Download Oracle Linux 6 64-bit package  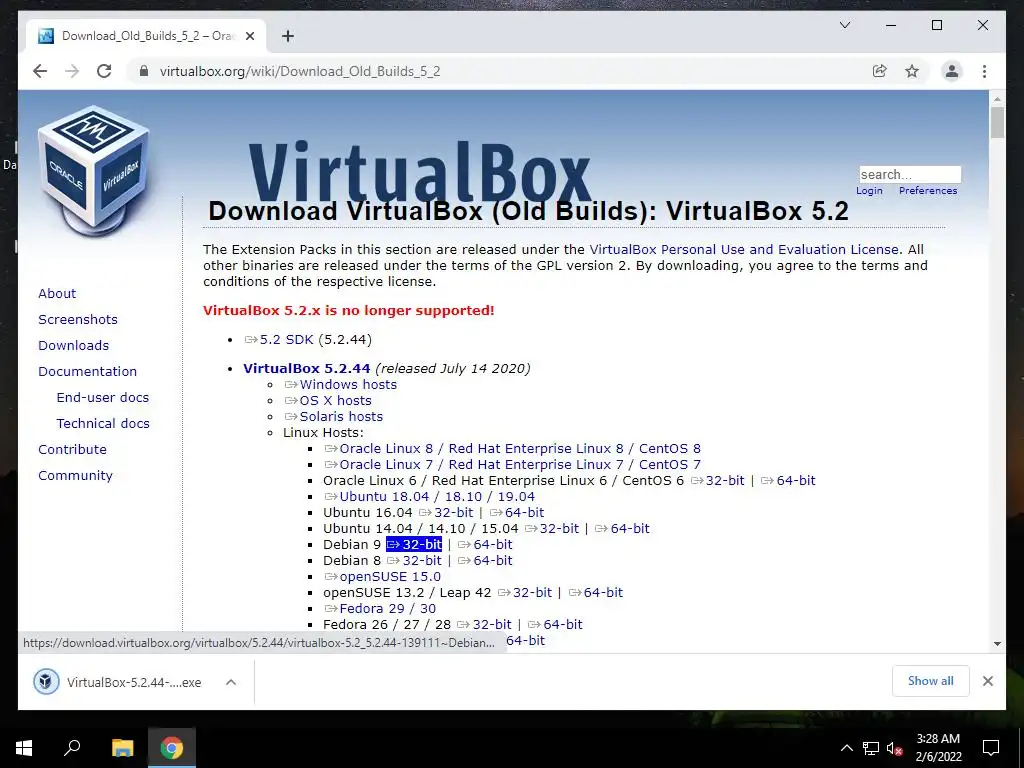pos(788,481)
